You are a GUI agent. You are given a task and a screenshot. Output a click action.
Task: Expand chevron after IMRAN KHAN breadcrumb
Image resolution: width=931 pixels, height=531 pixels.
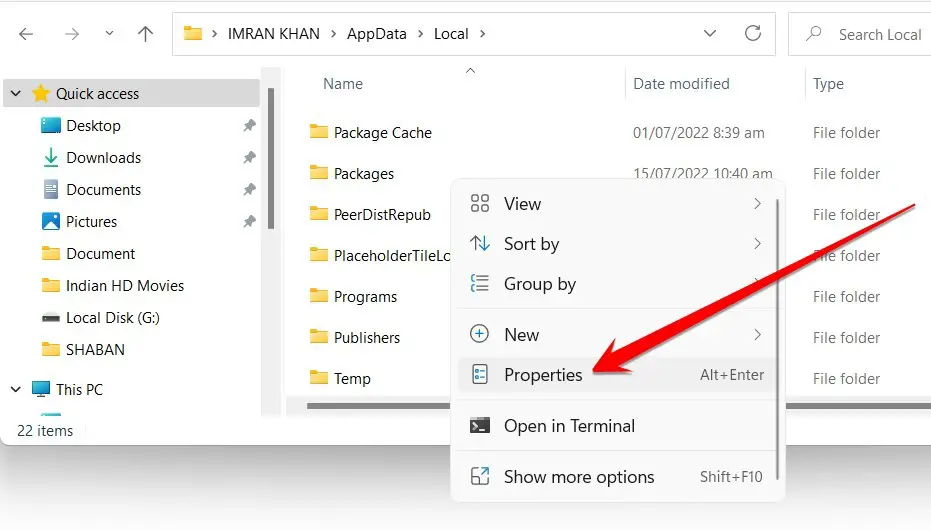tap(333, 34)
